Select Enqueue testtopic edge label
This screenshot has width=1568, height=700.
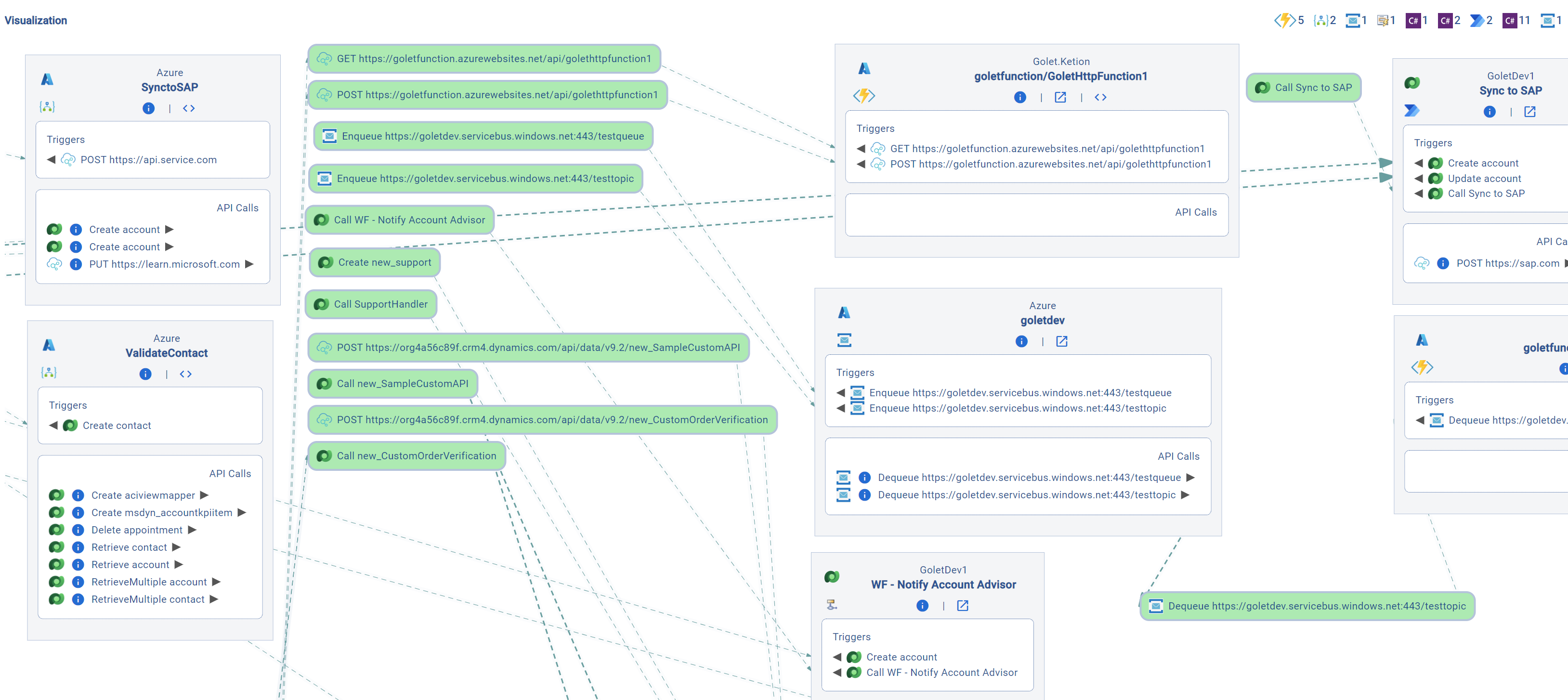[475, 179]
